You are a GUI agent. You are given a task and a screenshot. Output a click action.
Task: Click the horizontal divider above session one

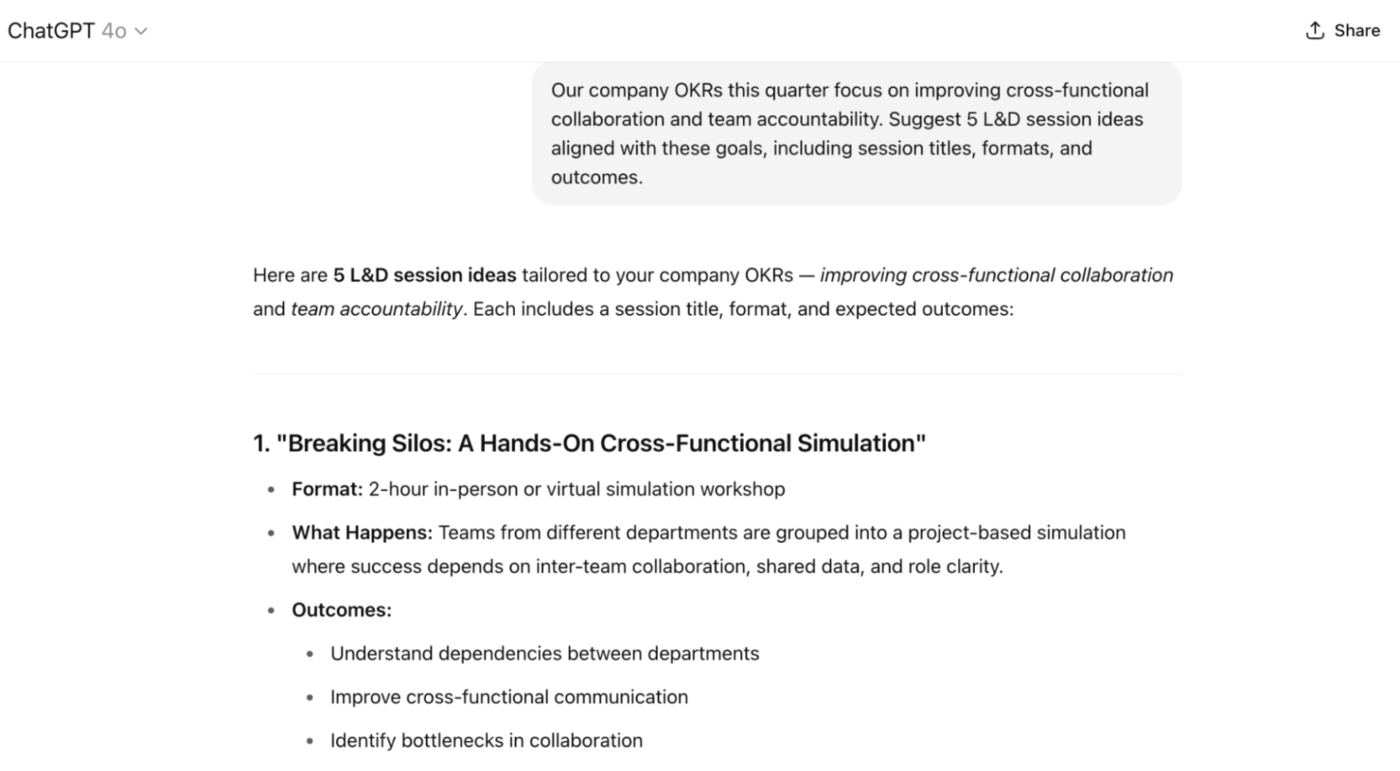717,375
